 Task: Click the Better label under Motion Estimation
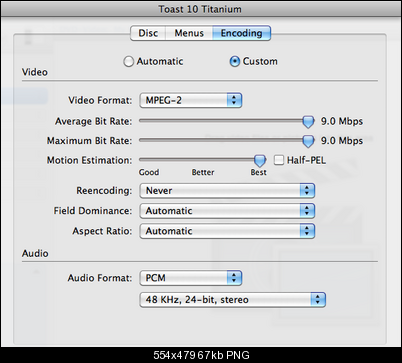[x=203, y=172]
